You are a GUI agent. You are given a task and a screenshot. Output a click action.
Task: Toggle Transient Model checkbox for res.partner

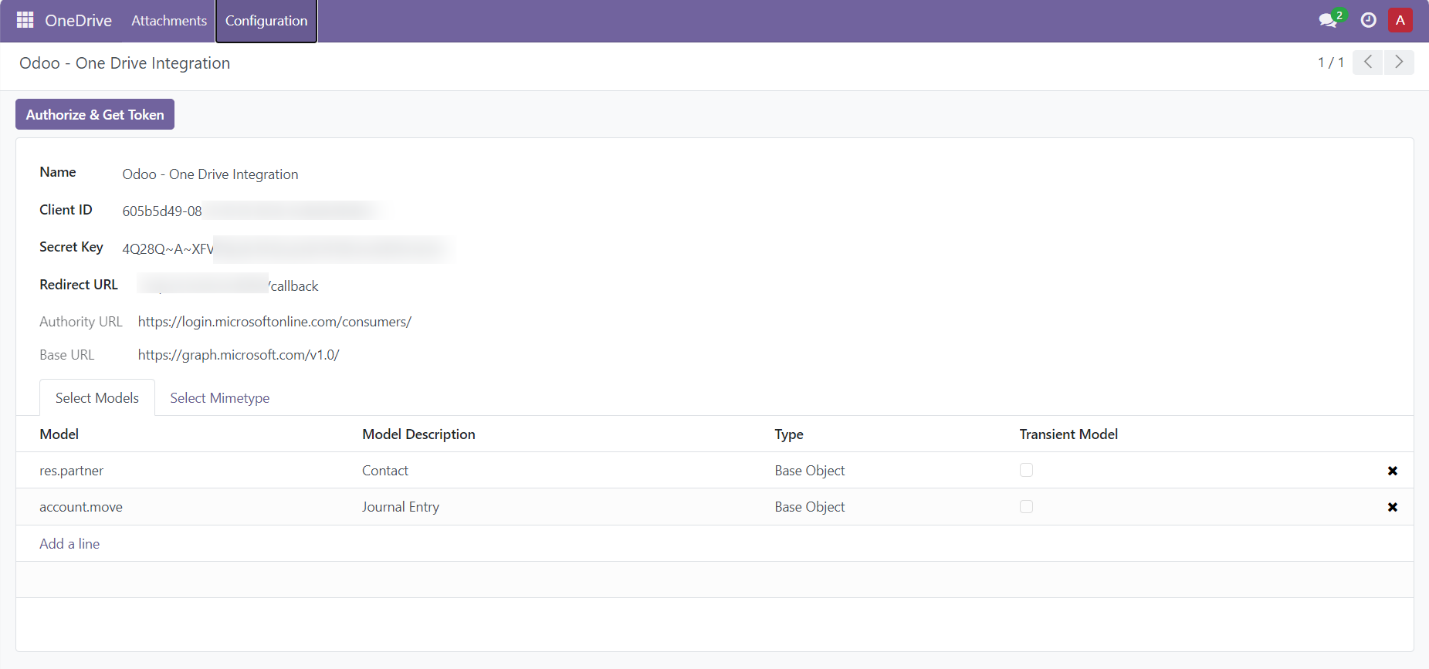(x=1026, y=470)
